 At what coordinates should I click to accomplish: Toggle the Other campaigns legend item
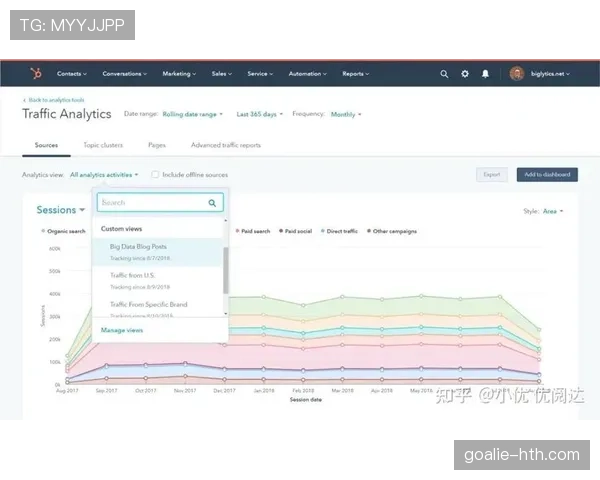click(x=392, y=231)
